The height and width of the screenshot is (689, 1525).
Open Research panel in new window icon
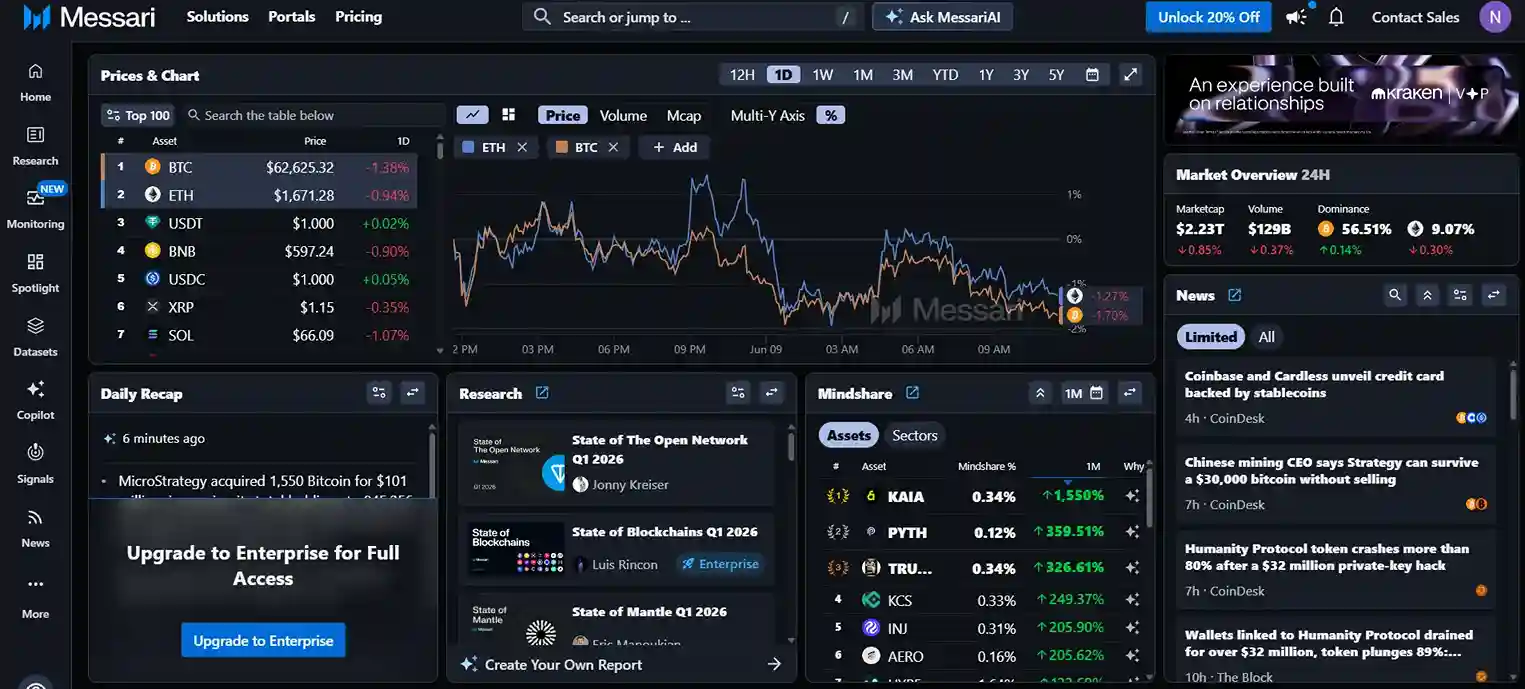point(542,393)
